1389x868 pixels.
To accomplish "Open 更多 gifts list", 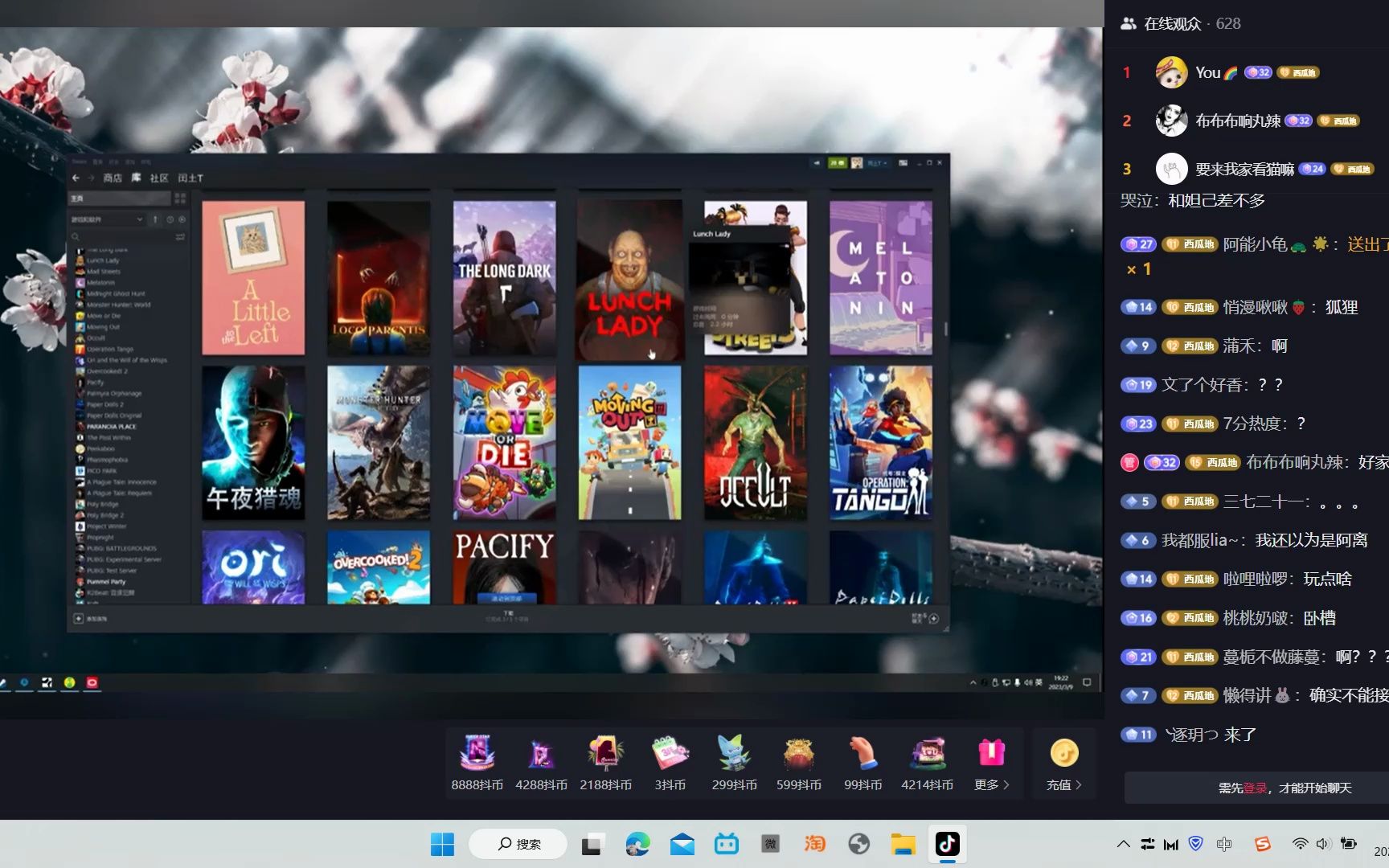I will tap(991, 764).
